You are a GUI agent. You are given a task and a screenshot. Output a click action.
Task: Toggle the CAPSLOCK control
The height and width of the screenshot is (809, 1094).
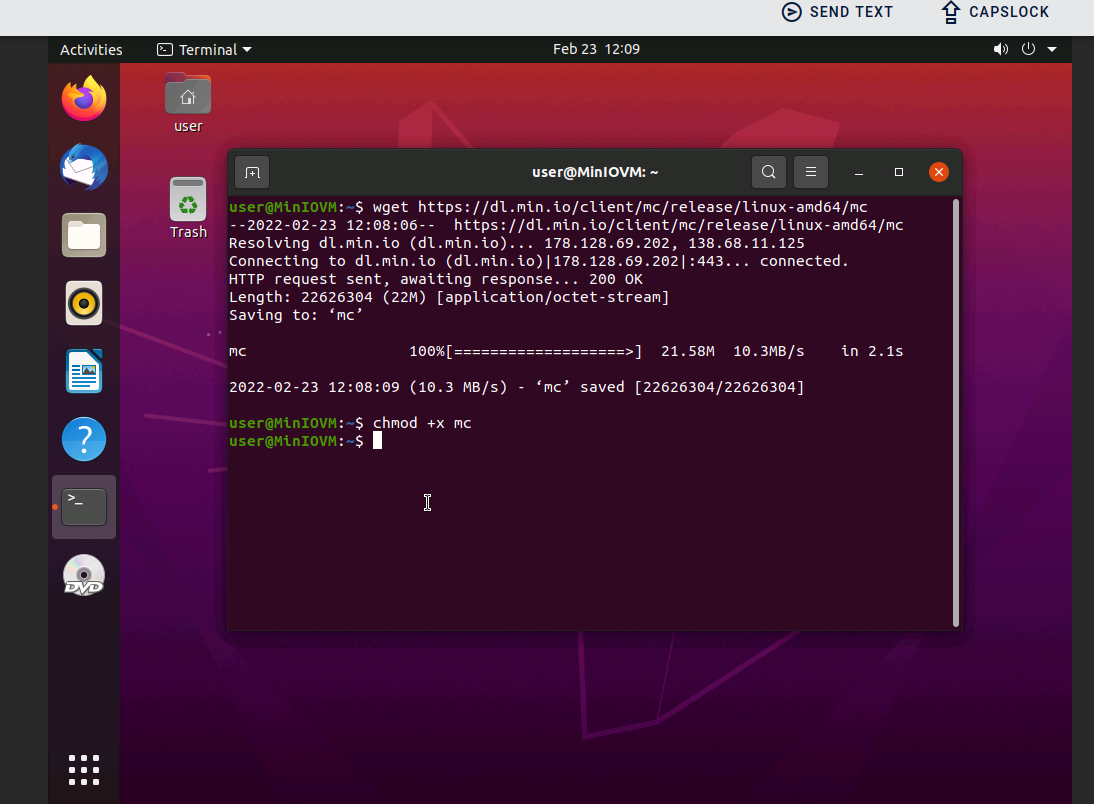click(x=995, y=12)
